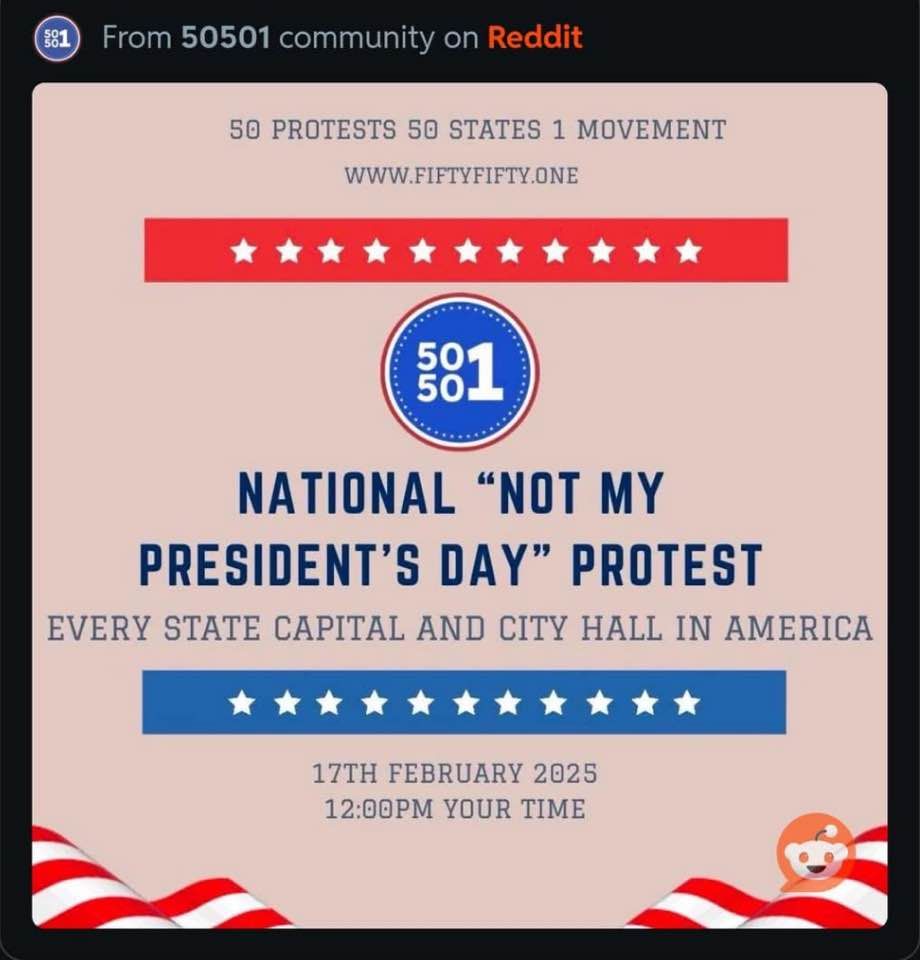
Task: Open the www.fiftyfifty.one website address
Action: 461,175
